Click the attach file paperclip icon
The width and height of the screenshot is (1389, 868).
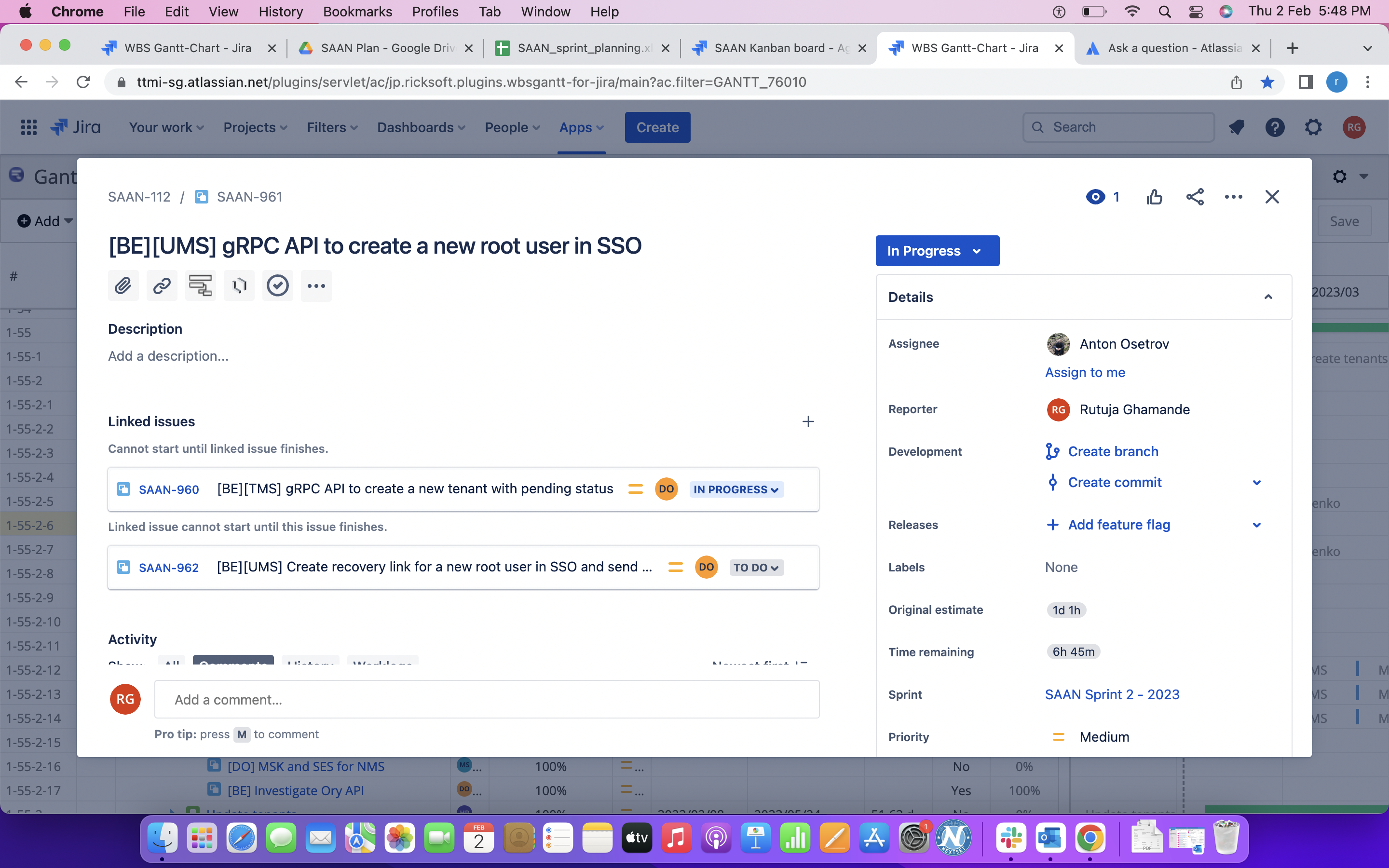pos(123,285)
